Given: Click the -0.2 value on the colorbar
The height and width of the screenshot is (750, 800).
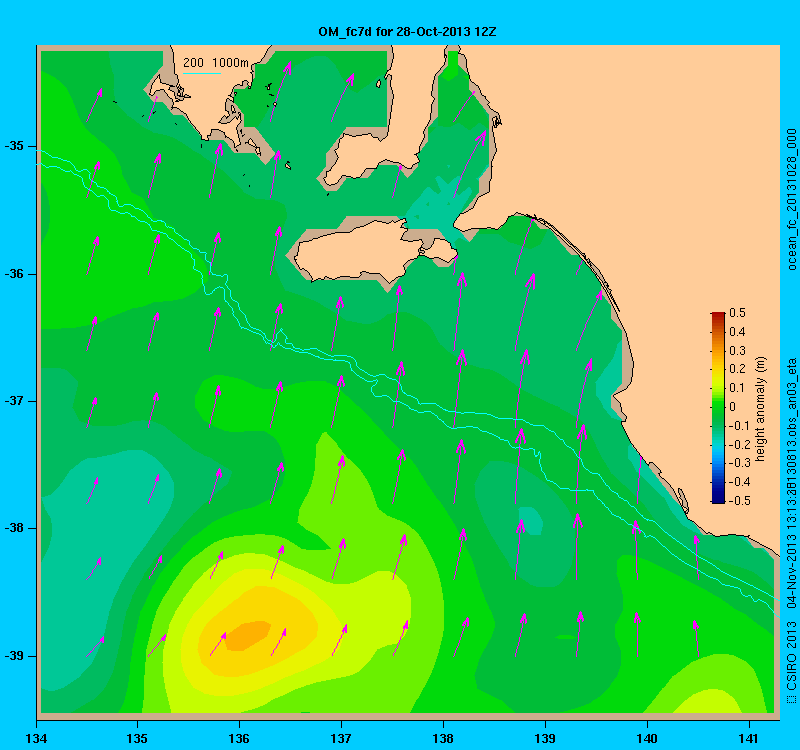Looking at the screenshot, I should point(739,444).
